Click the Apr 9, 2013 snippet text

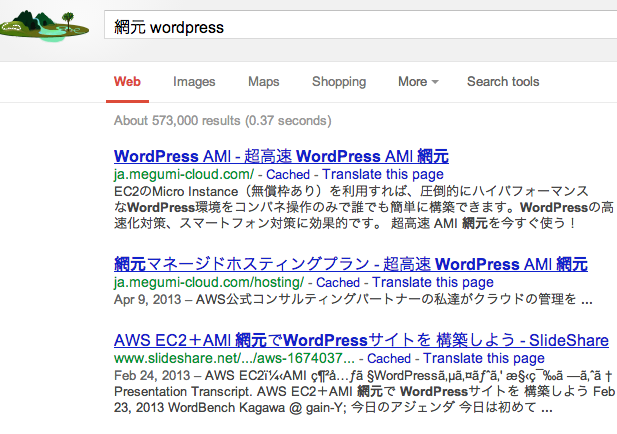353,299
